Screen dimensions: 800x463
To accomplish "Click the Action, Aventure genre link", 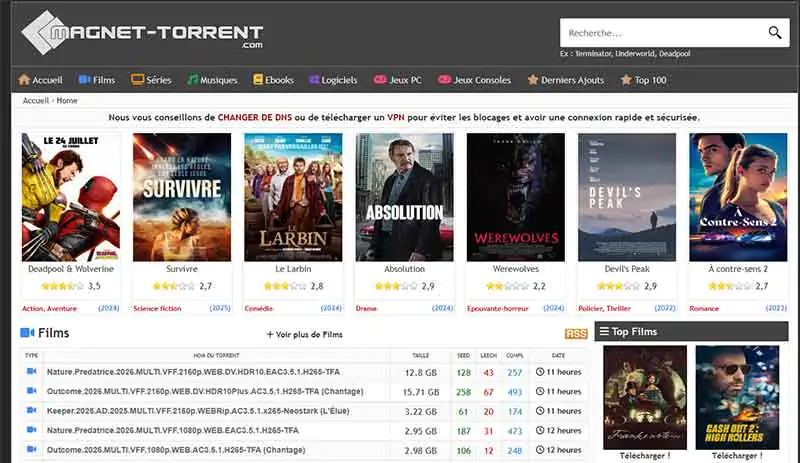I will click(49, 308).
